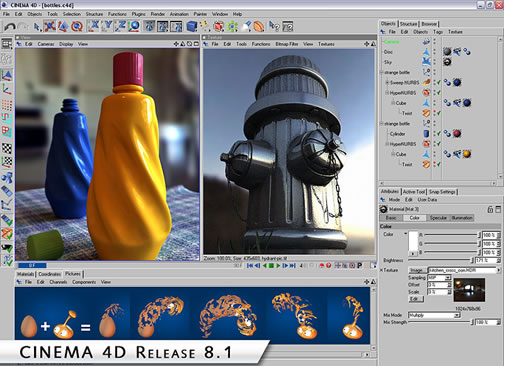Click the help window icon in the toolbar

288,26
